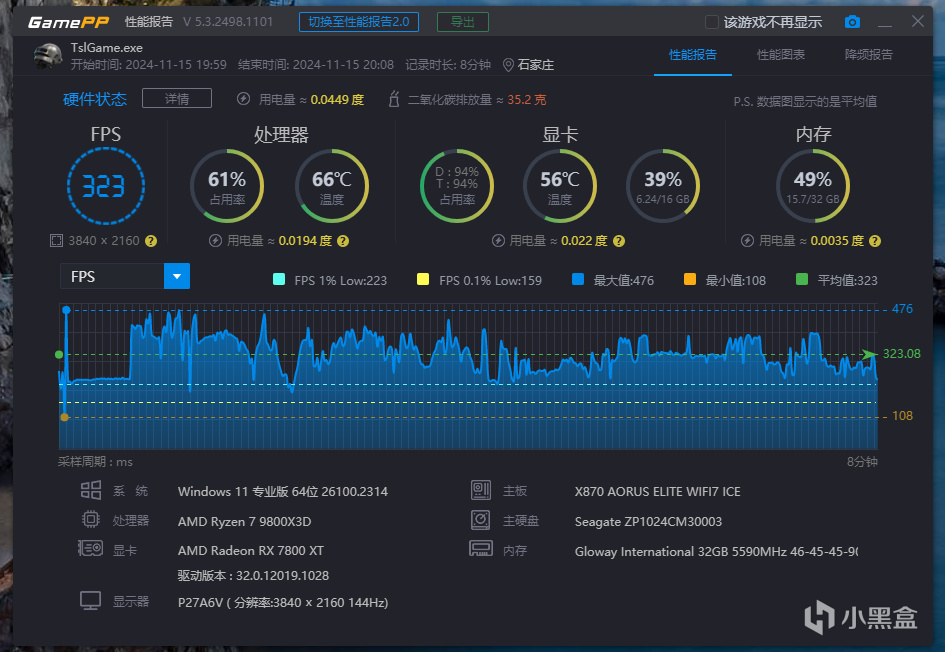The image size is (945, 652).
Task: Click the memory module icon beside 内存 row
Action: point(481,548)
